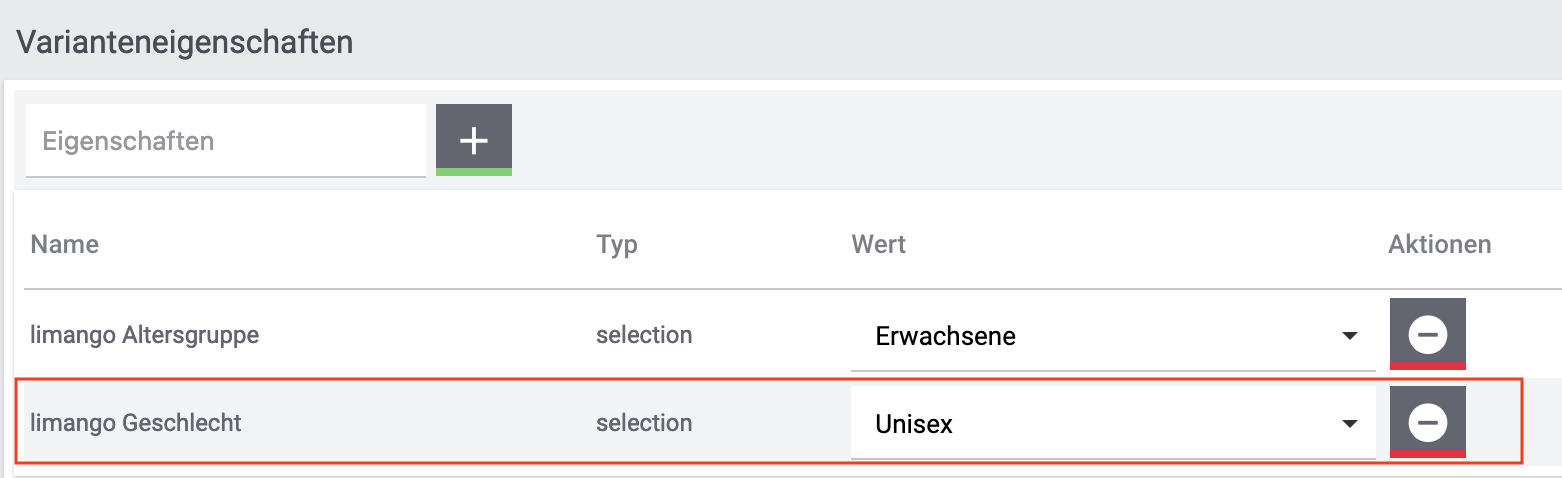Expand the Erwachsene dropdown arrow

click(1349, 336)
